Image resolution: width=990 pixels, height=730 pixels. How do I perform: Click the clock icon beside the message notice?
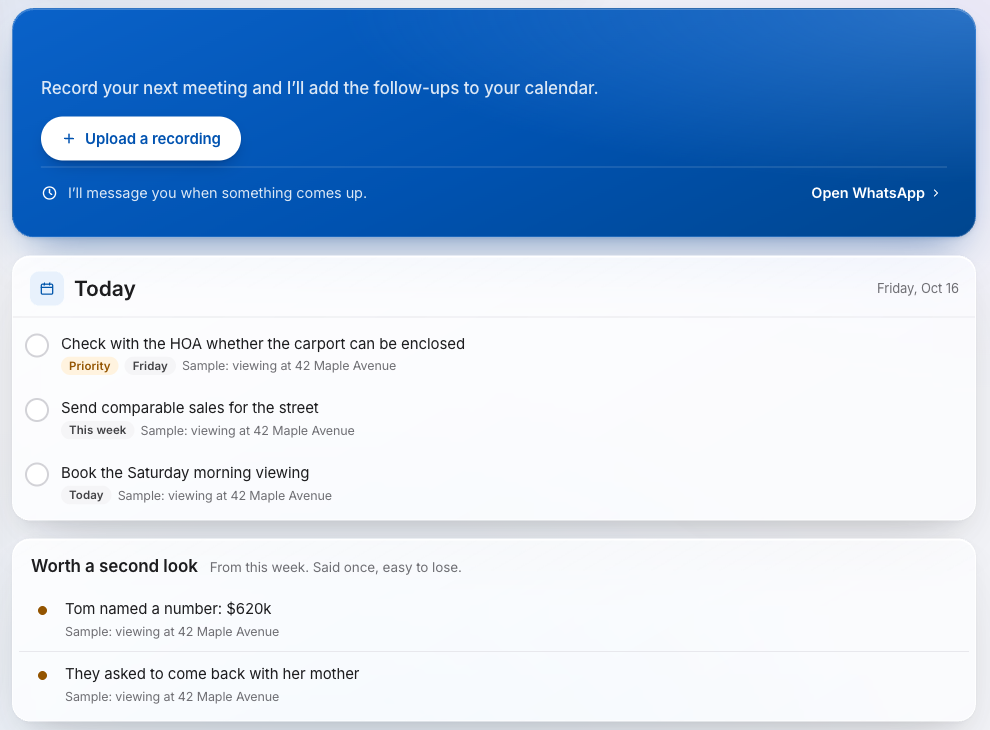49,193
